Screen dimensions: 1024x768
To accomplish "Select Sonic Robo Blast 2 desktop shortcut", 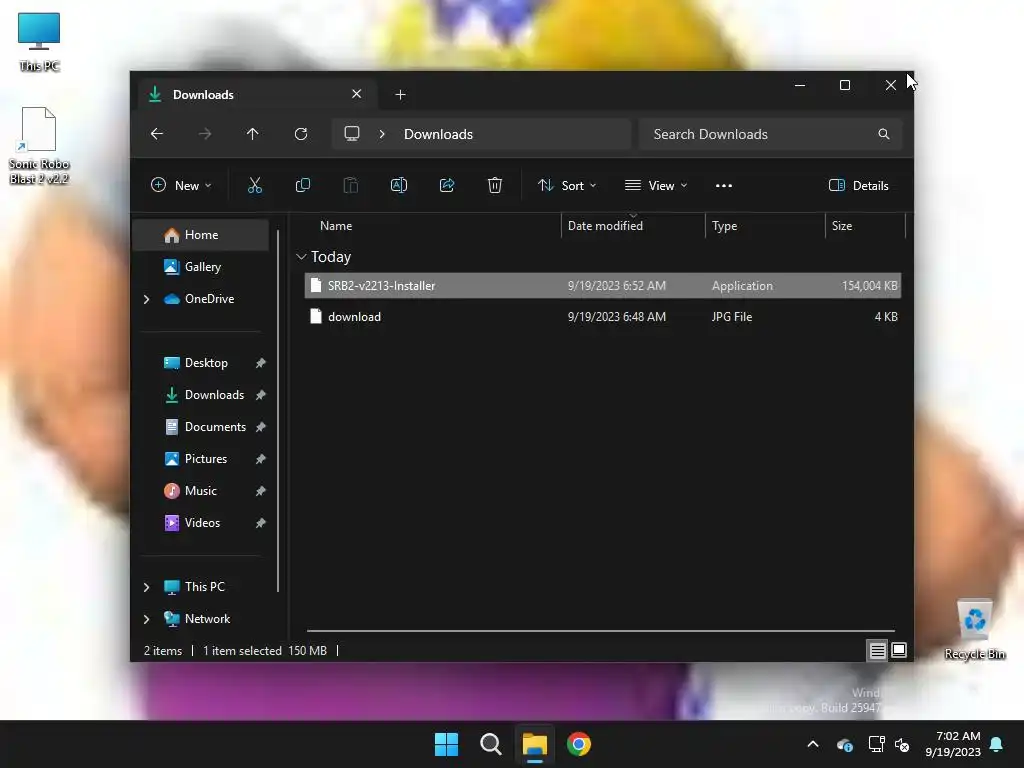I will click(39, 146).
